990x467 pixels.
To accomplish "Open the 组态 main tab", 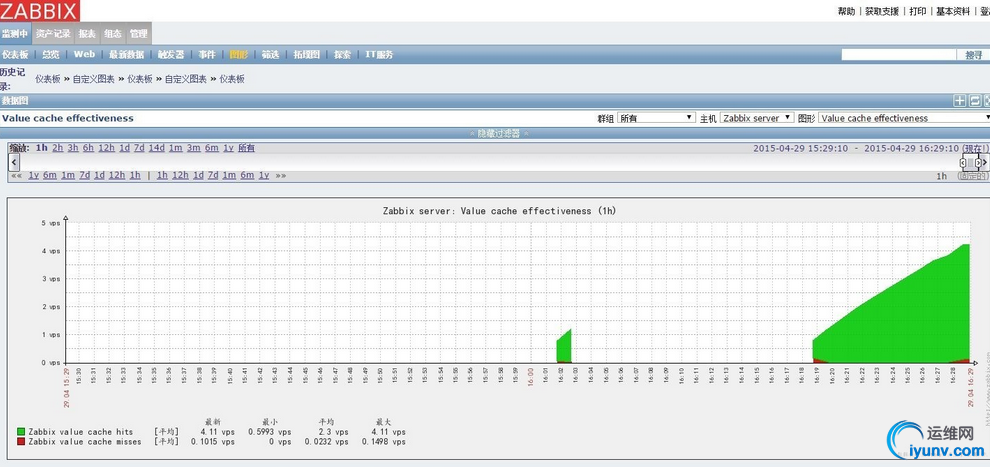I will click(x=113, y=33).
